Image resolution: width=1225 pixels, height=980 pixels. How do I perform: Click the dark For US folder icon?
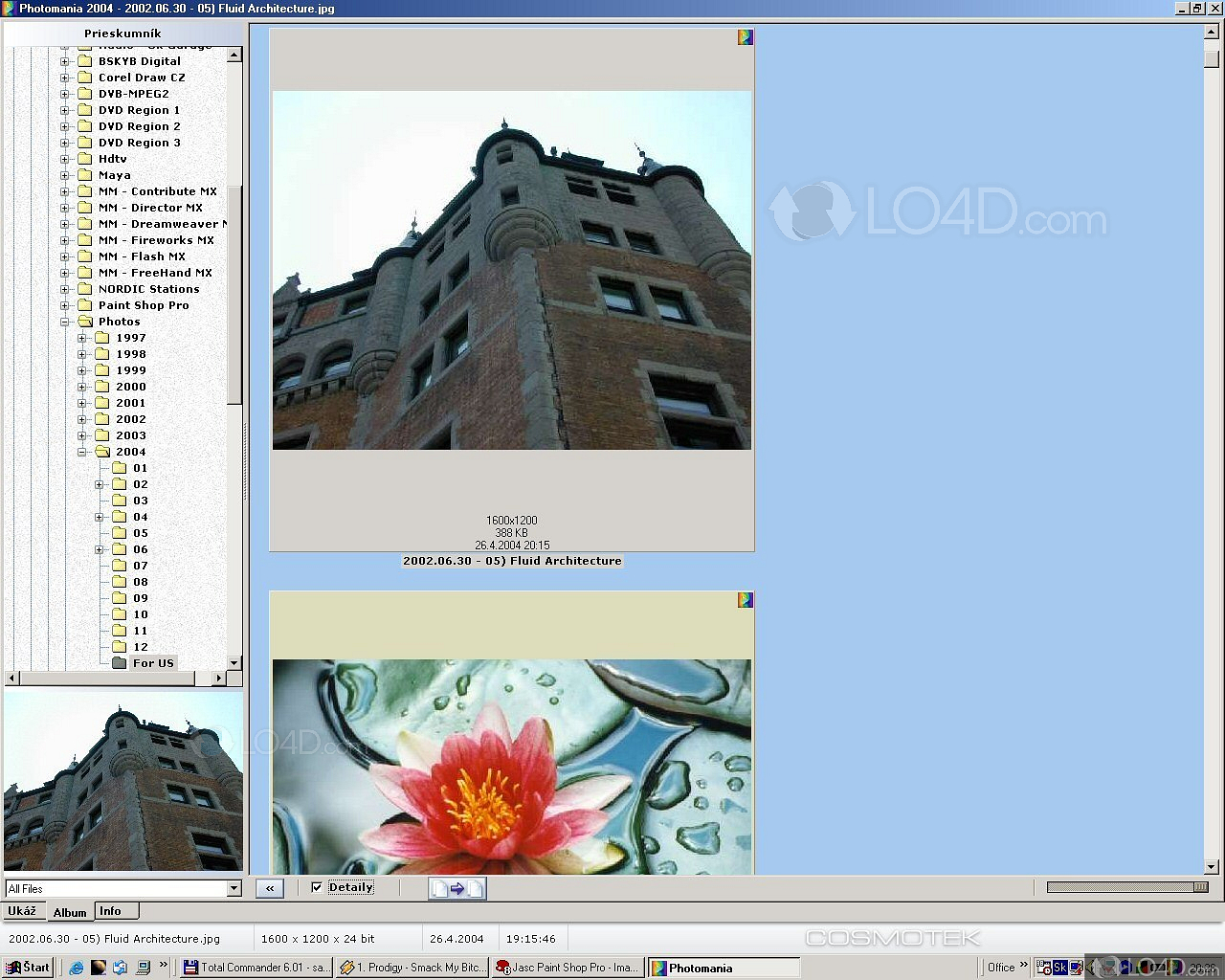pos(120,663)
